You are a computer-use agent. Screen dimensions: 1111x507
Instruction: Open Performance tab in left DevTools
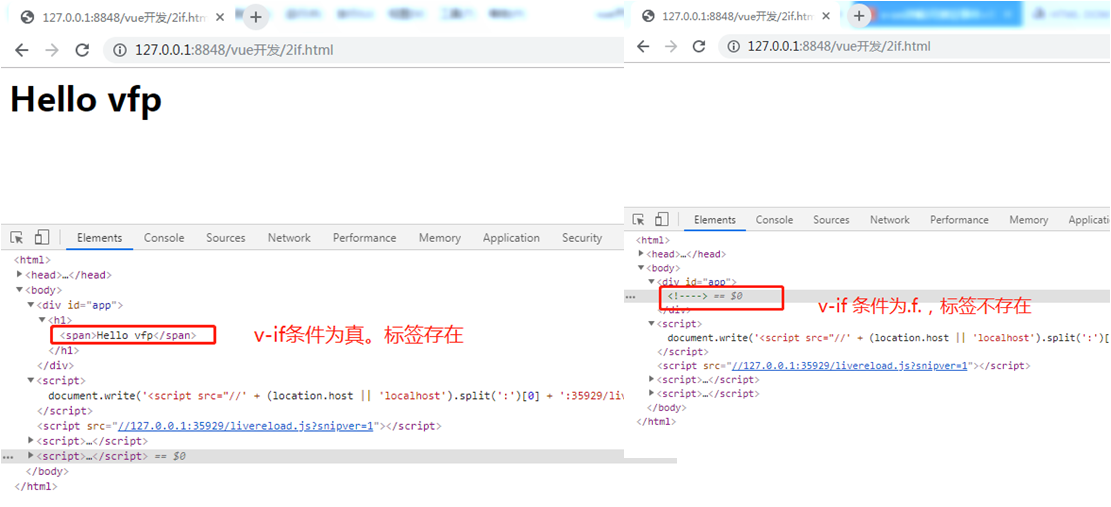pos(364,238)
